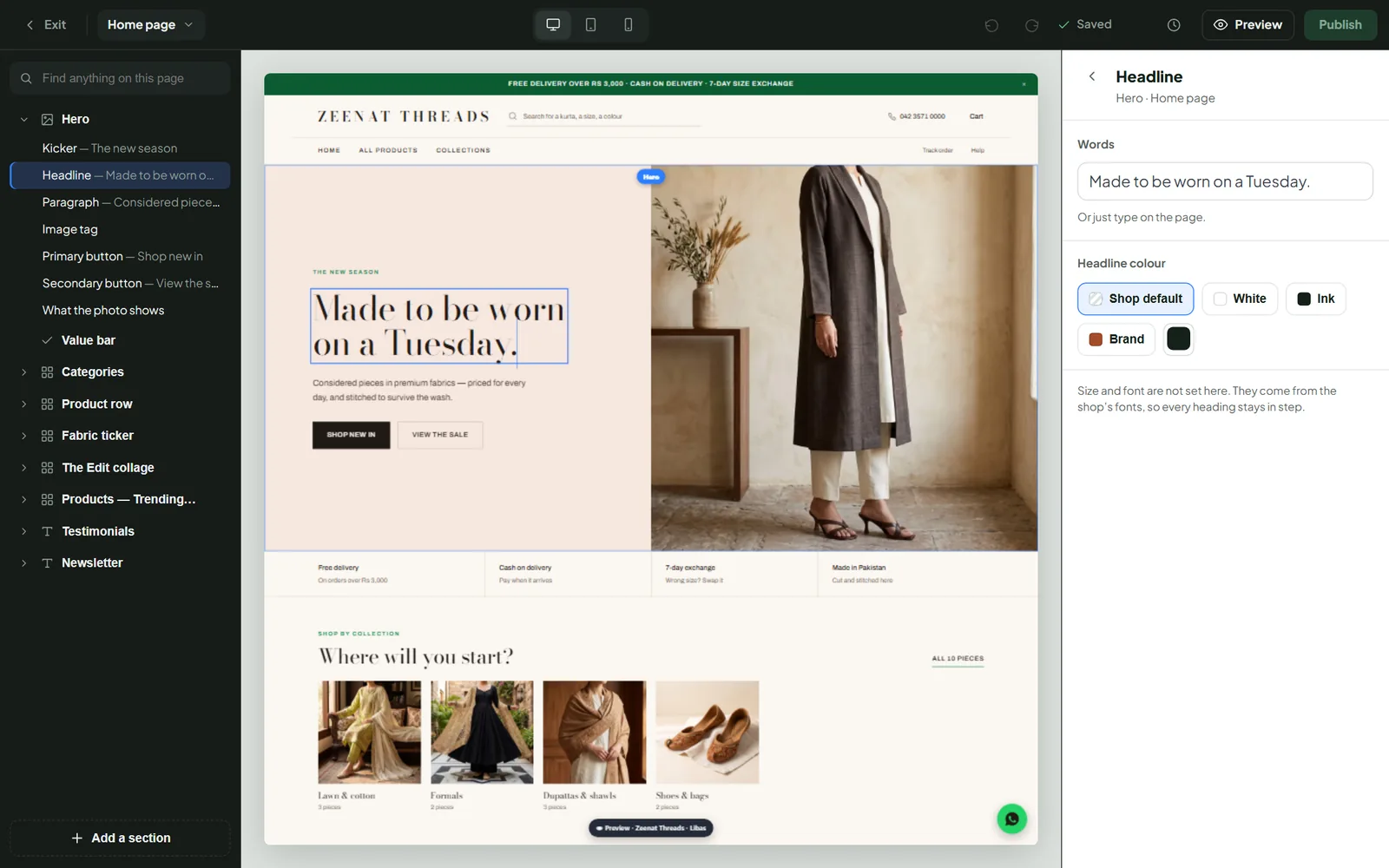1389x868 pixels.
Task: Click SHOP NEW IN button in canvas
Action: [351, 435]
